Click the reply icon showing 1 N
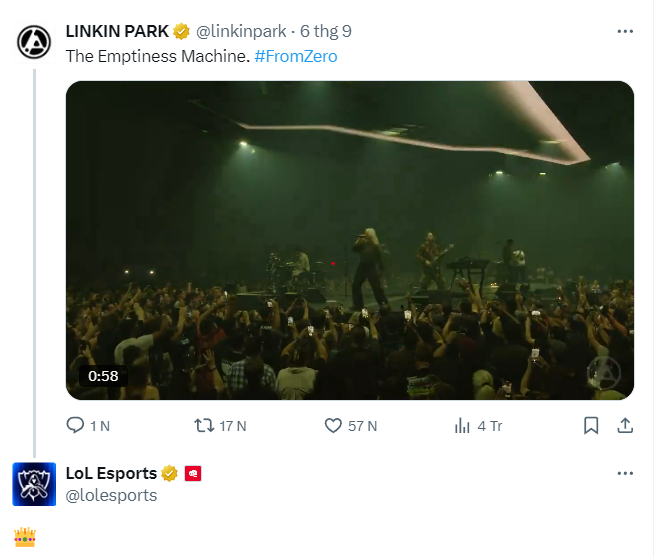Image resolution: width=656 pixels, height=558 pixels. 88,426
